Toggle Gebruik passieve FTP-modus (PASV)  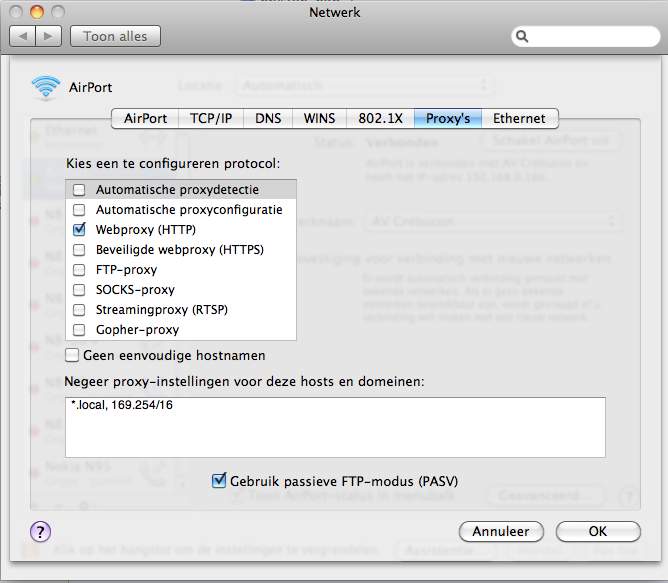[x=219, y=480]
